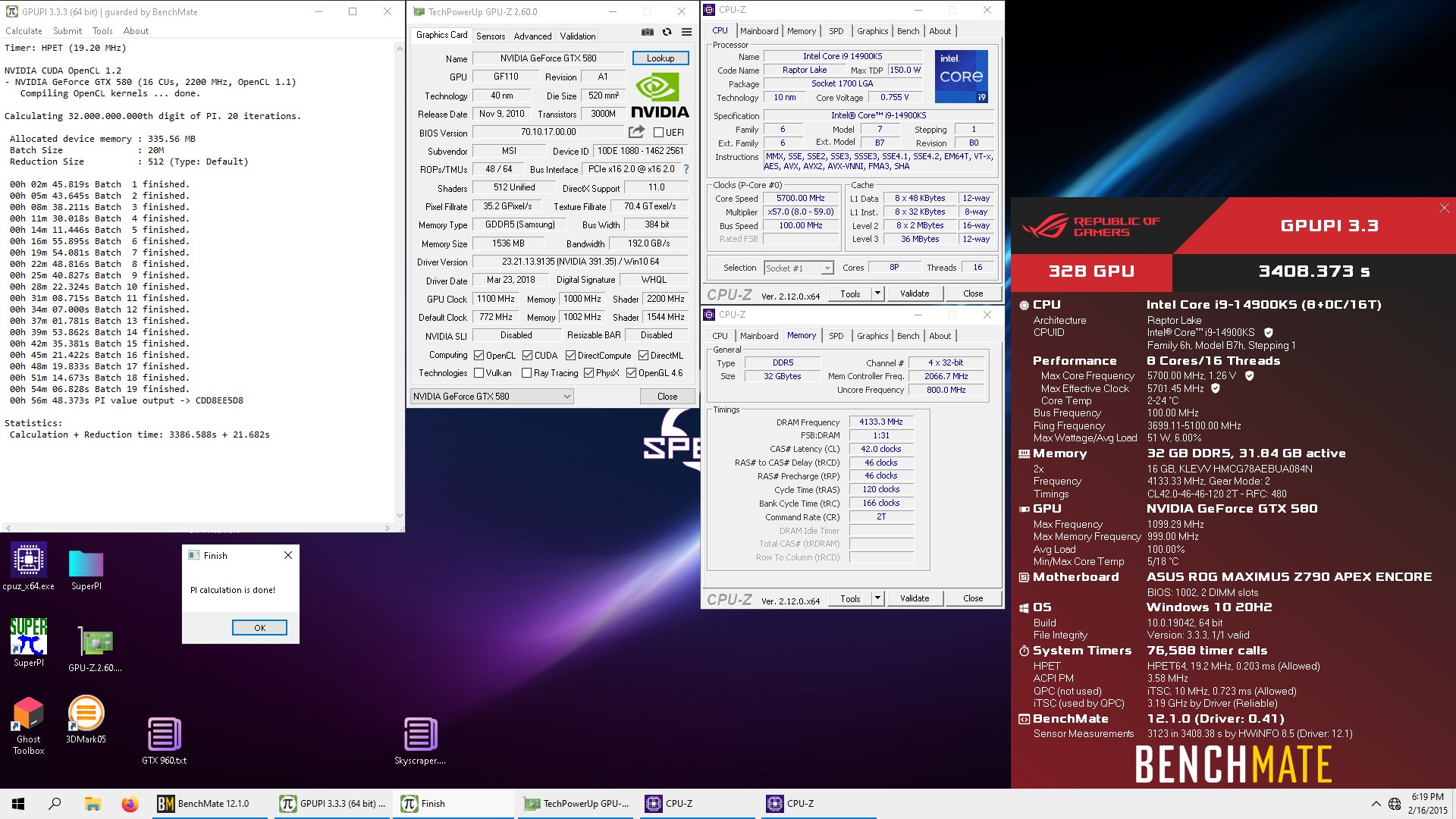
Task: Open Skyscraper text file on desktop
Action: coord(420,741)
